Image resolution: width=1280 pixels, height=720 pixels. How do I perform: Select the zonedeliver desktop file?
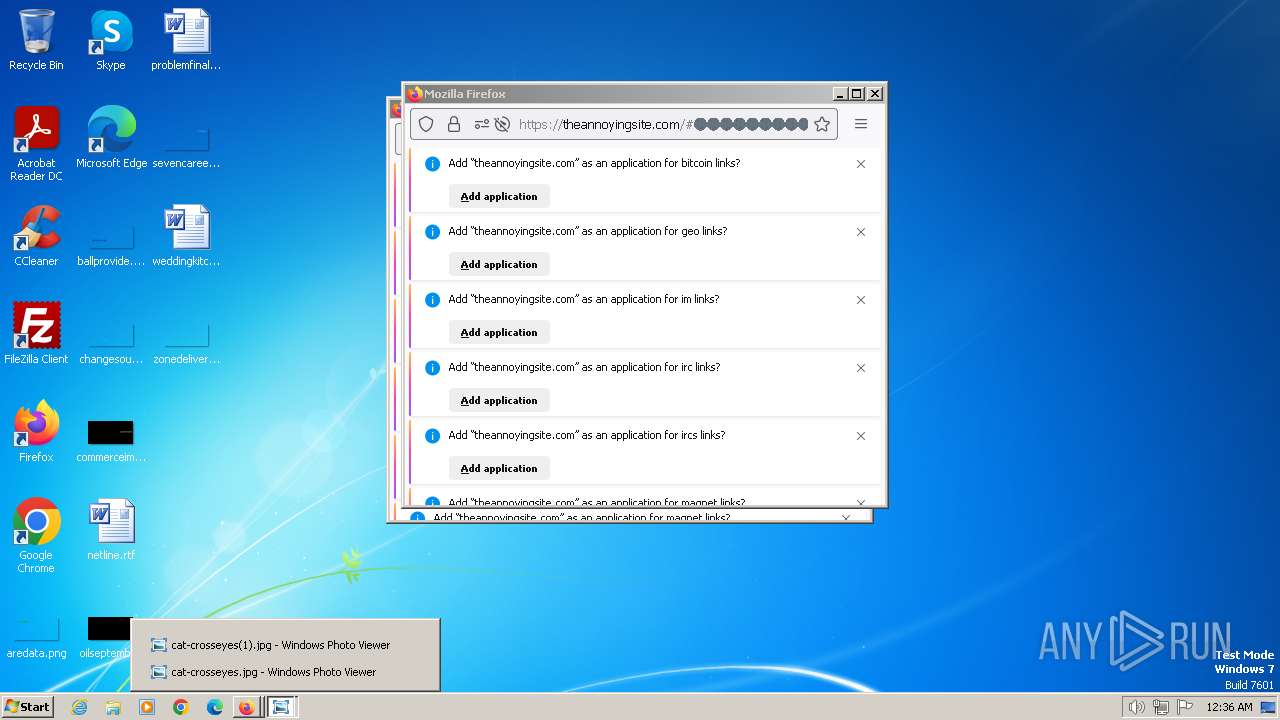[x=186, y=344]
